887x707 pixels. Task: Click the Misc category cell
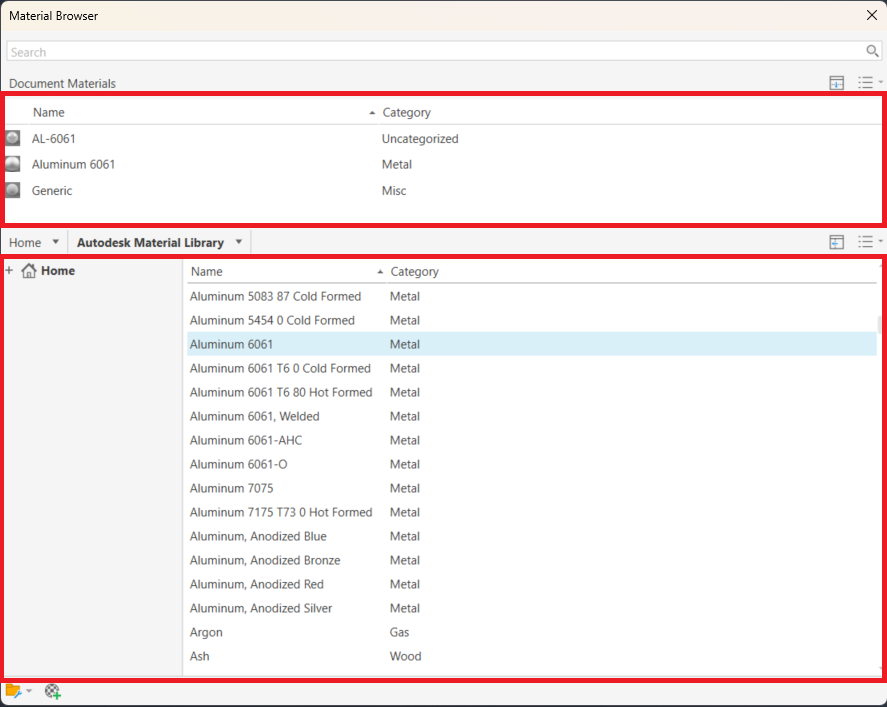(x=394, y=191)
